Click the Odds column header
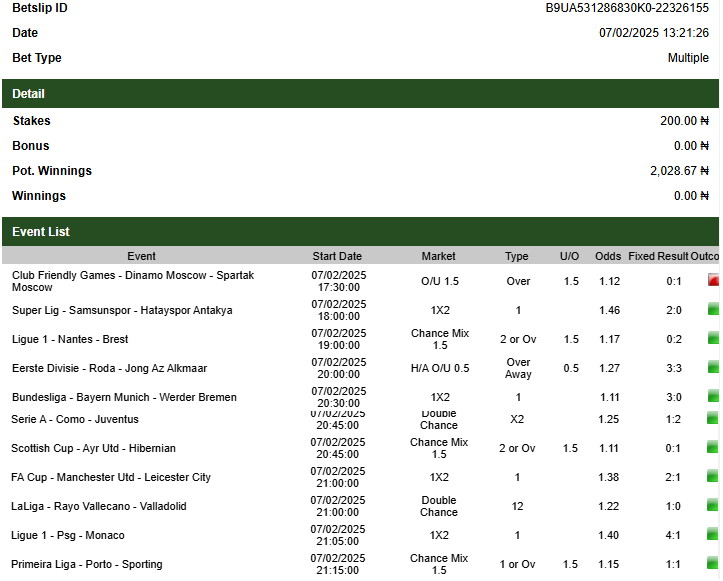 point(608,256)
